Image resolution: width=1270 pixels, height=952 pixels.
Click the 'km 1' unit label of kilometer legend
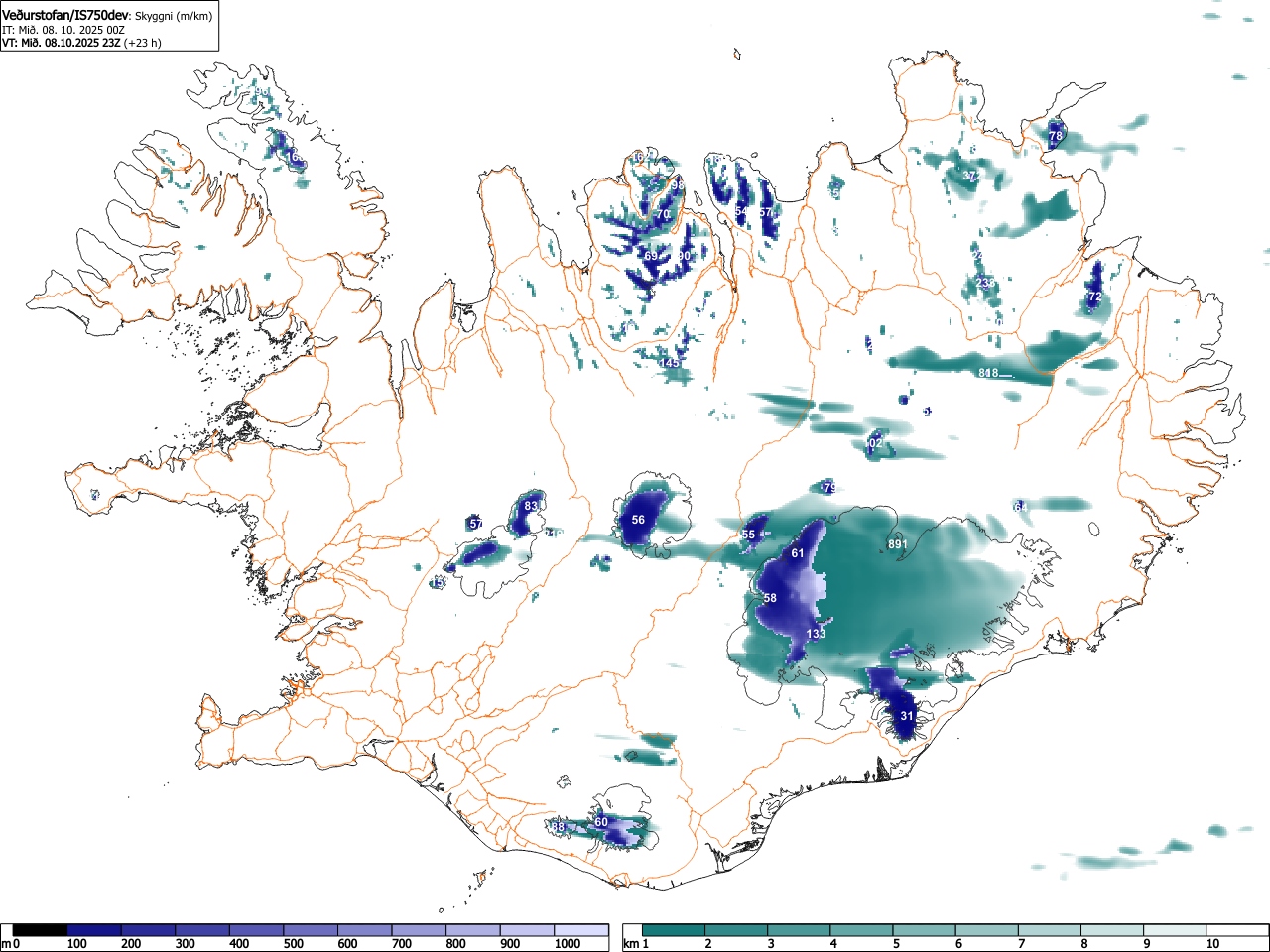coord(638,944)
